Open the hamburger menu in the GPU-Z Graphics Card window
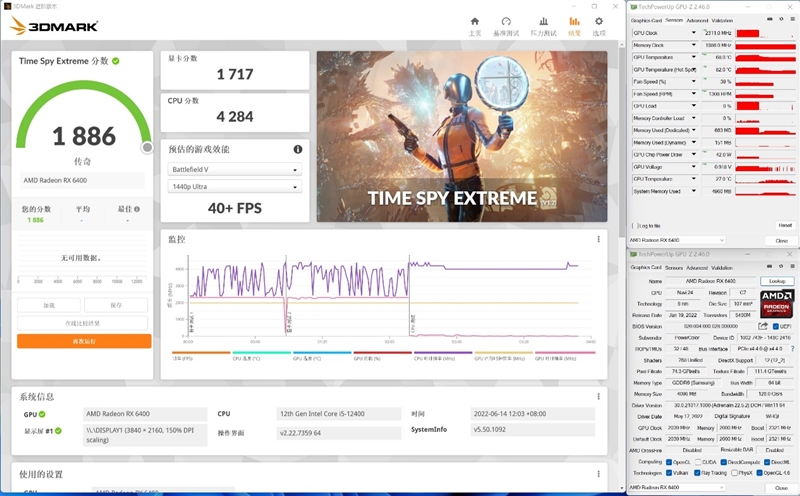This screenshot has height=496, width=800. pos(793,266)
